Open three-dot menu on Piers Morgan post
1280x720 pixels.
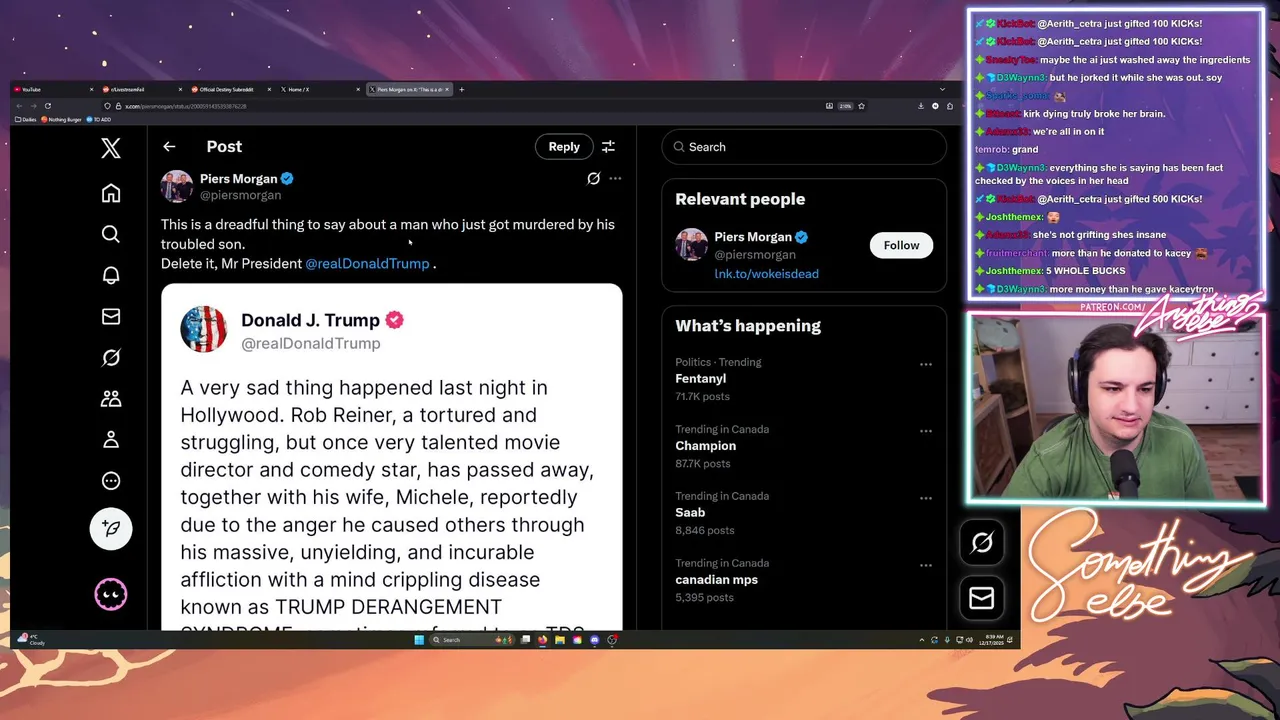[x=615, y=178]
